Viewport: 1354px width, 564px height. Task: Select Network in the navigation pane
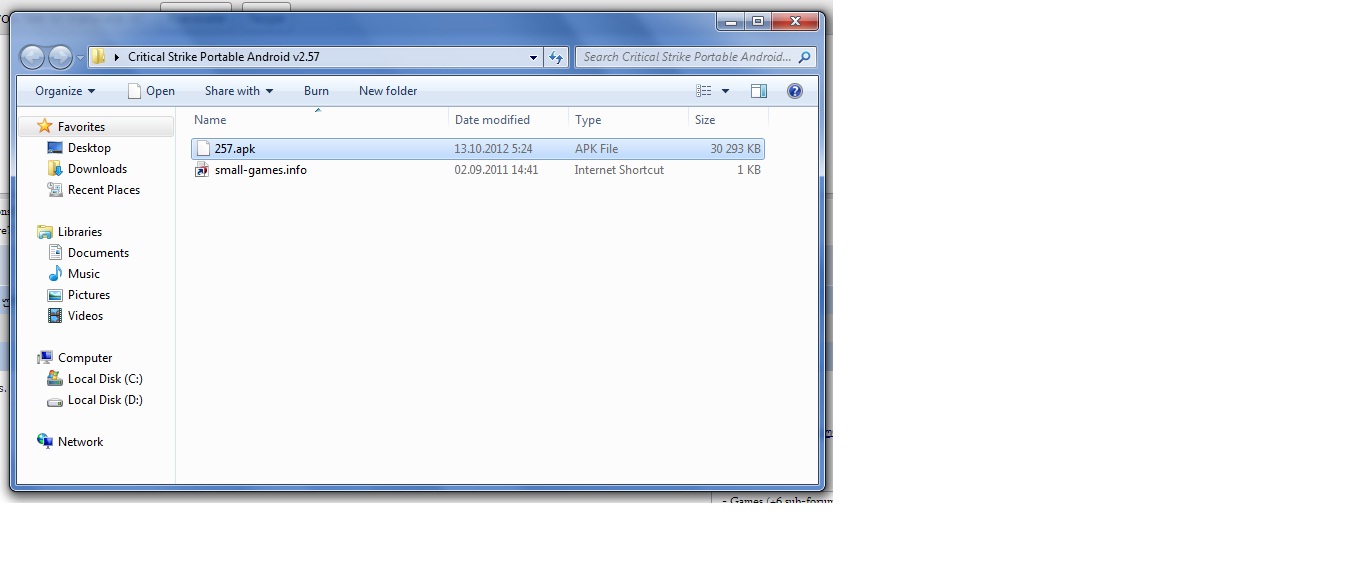coord(80,442)
